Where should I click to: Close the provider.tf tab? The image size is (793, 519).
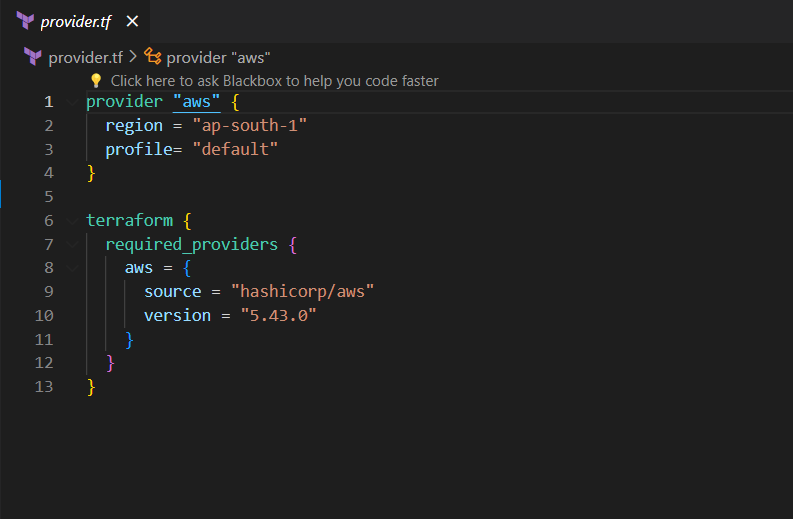pos(132,21)
